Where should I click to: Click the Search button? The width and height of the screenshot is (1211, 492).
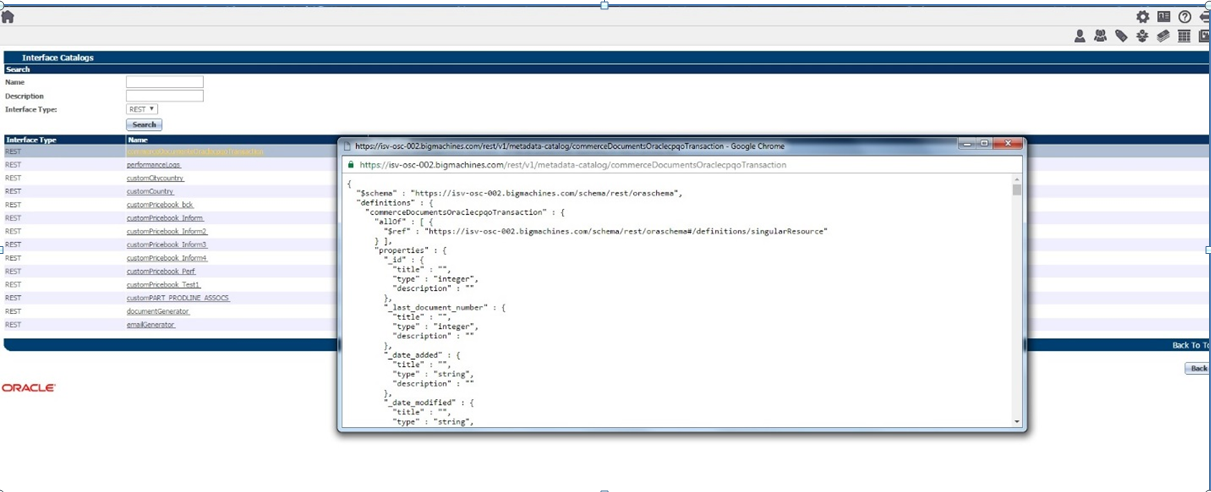tap(144, 125)
